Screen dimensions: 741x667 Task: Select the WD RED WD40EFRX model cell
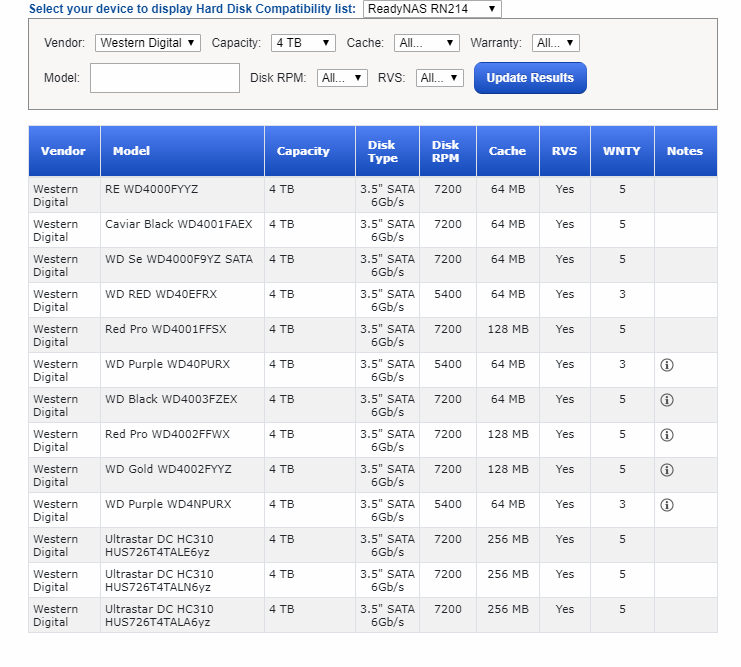pos(160,294)
